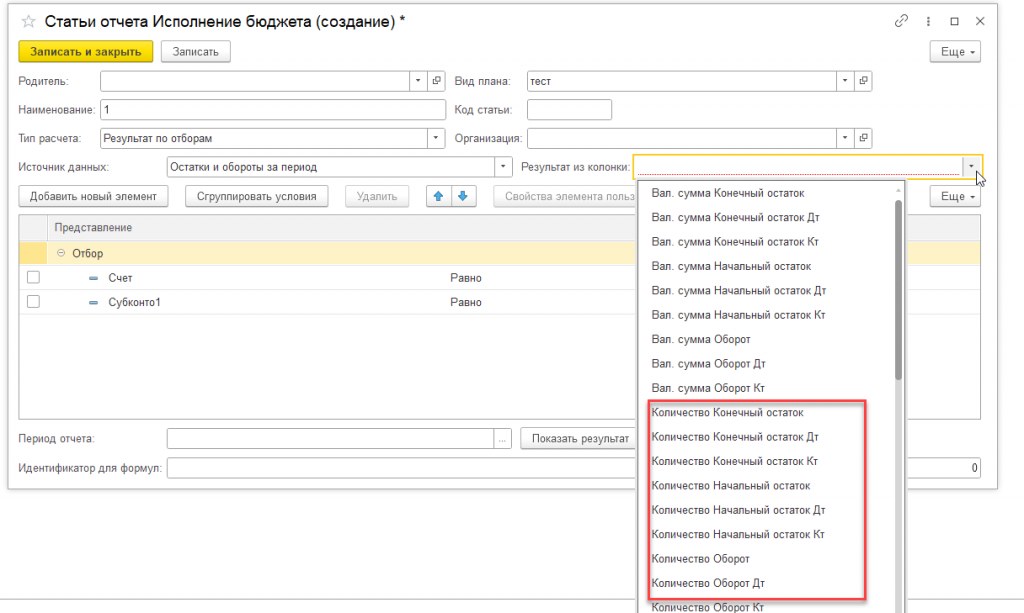Open top Еще menu button
1024x613 pixels.
(x=955, y=52)
